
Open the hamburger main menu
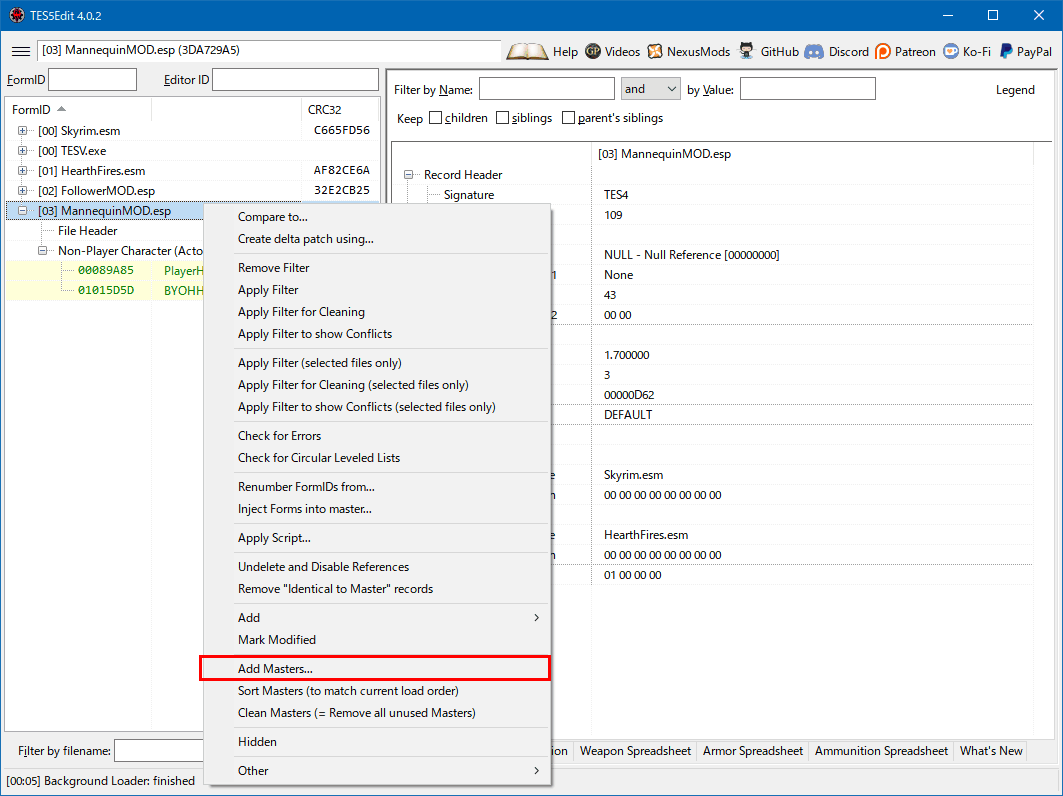(21, 52)
